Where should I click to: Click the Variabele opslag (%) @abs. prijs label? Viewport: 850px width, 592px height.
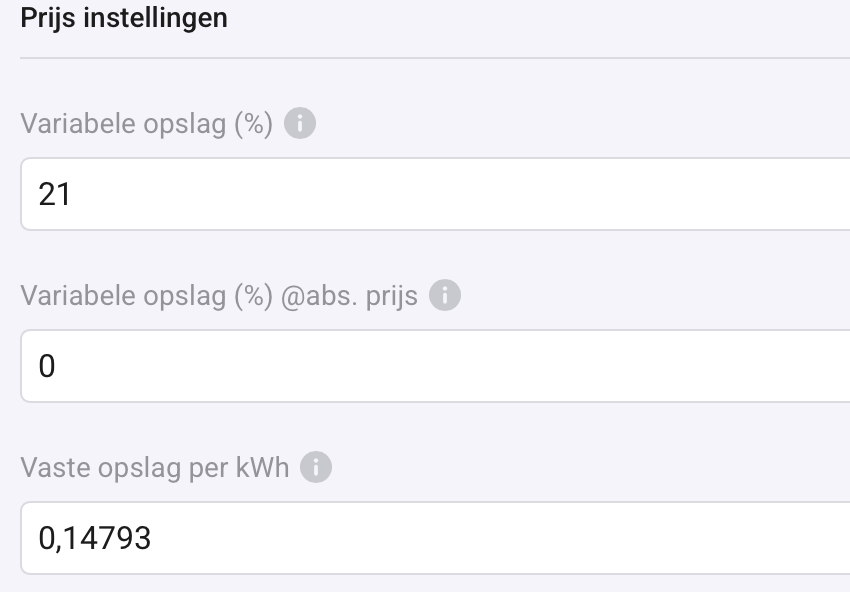pyautogui.click(x=219, y=297)
